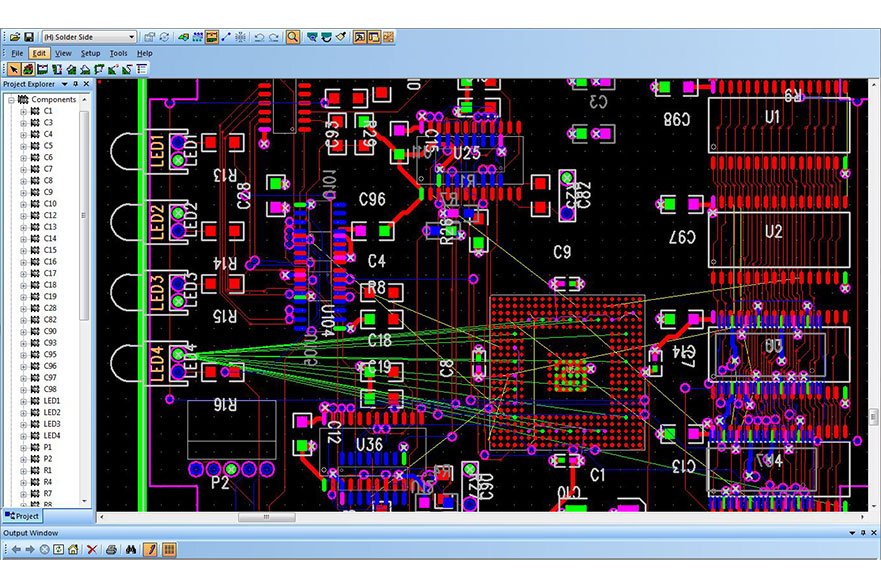Select the arrow pointer selection tool

(13, 69)
